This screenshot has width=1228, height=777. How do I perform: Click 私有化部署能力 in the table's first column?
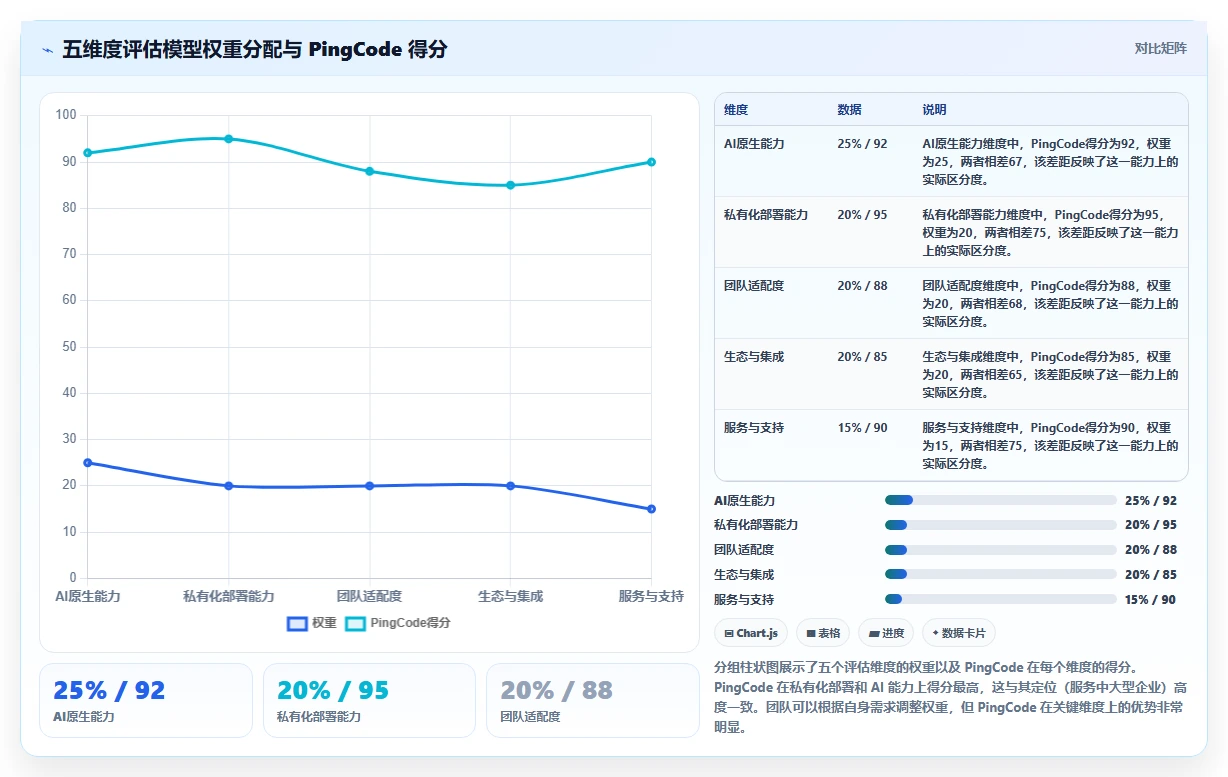(766, 215)
